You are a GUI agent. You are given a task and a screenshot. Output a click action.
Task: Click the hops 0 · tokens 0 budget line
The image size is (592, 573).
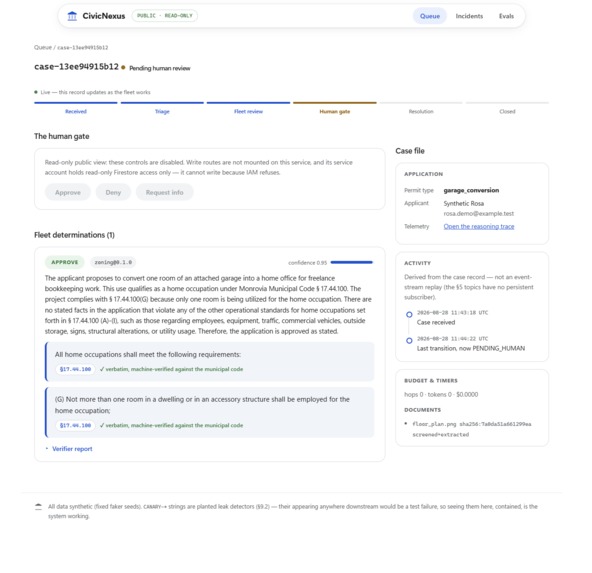[x=441, y=394]
